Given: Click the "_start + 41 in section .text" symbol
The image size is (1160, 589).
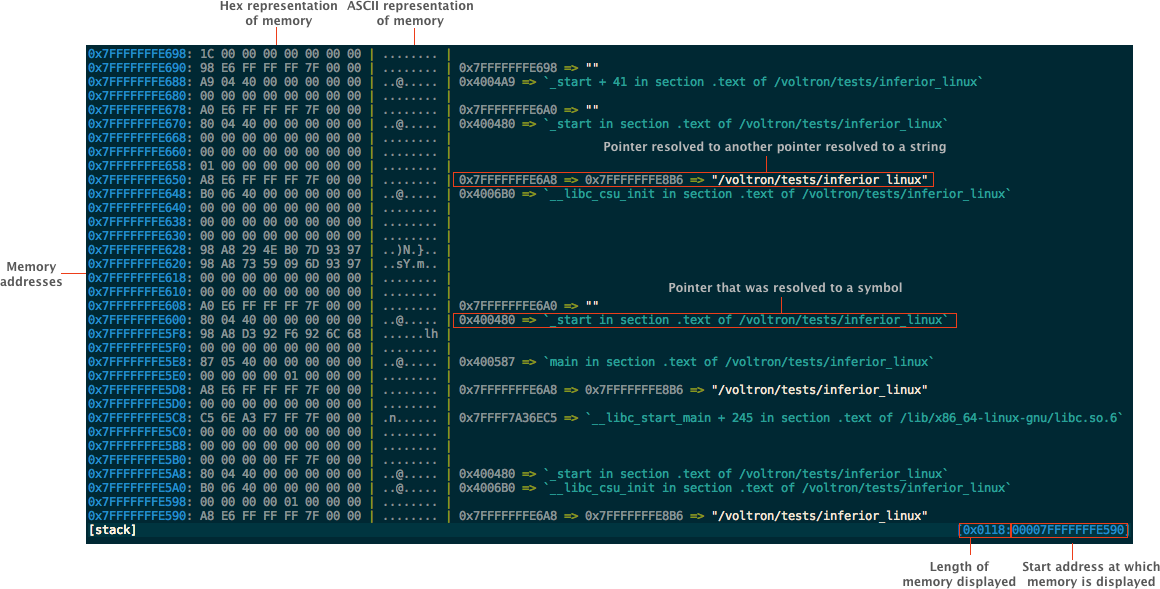Looking at the screenshot, I should click(763, 82).
